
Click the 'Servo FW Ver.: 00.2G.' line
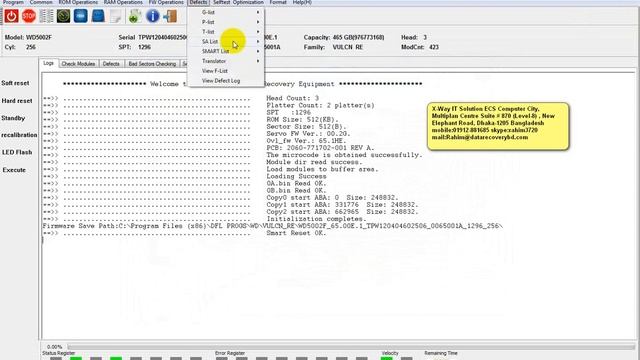tap(308, 134)
